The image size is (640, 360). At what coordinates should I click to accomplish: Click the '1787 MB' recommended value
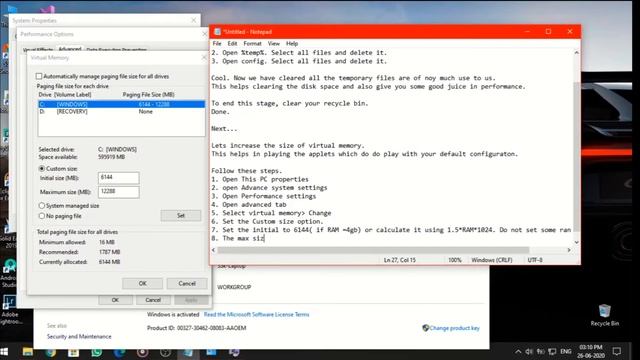109,252
